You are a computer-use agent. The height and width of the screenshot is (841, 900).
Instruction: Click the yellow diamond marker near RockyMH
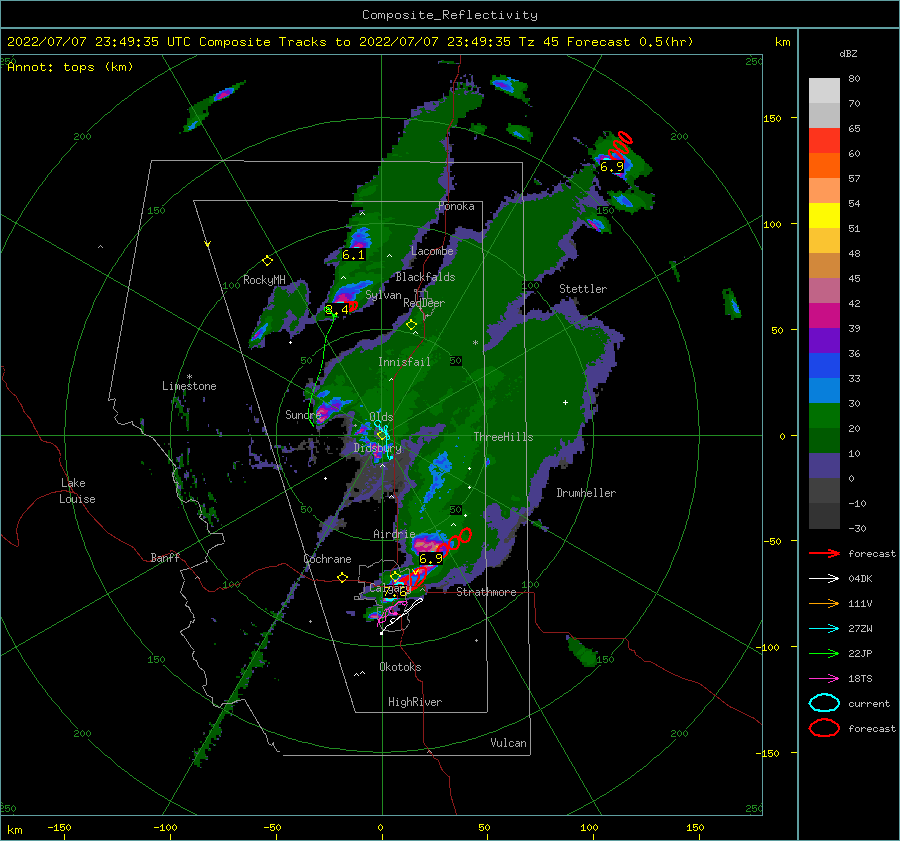pyautogui.click(x=267, y=261)
